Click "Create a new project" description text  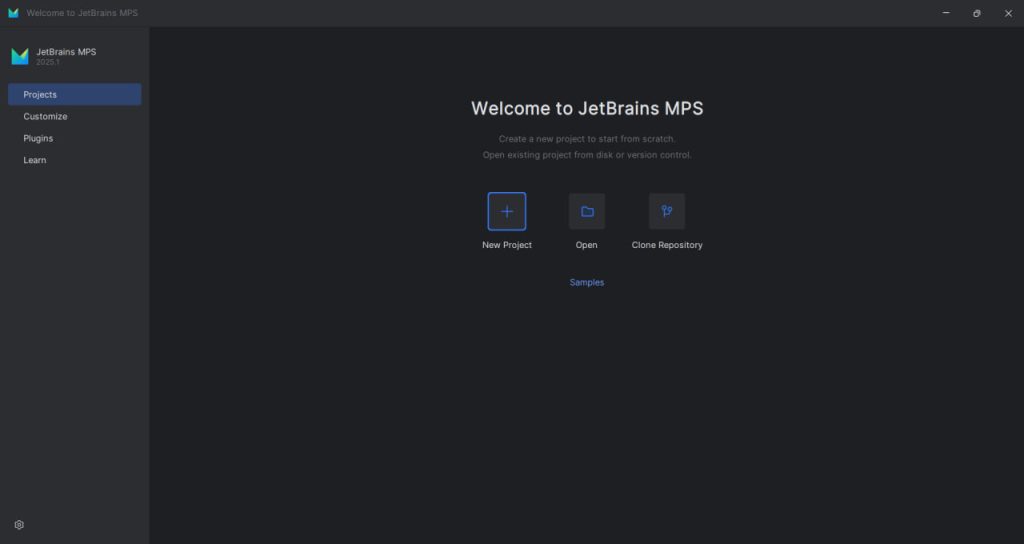coord(587,138)
